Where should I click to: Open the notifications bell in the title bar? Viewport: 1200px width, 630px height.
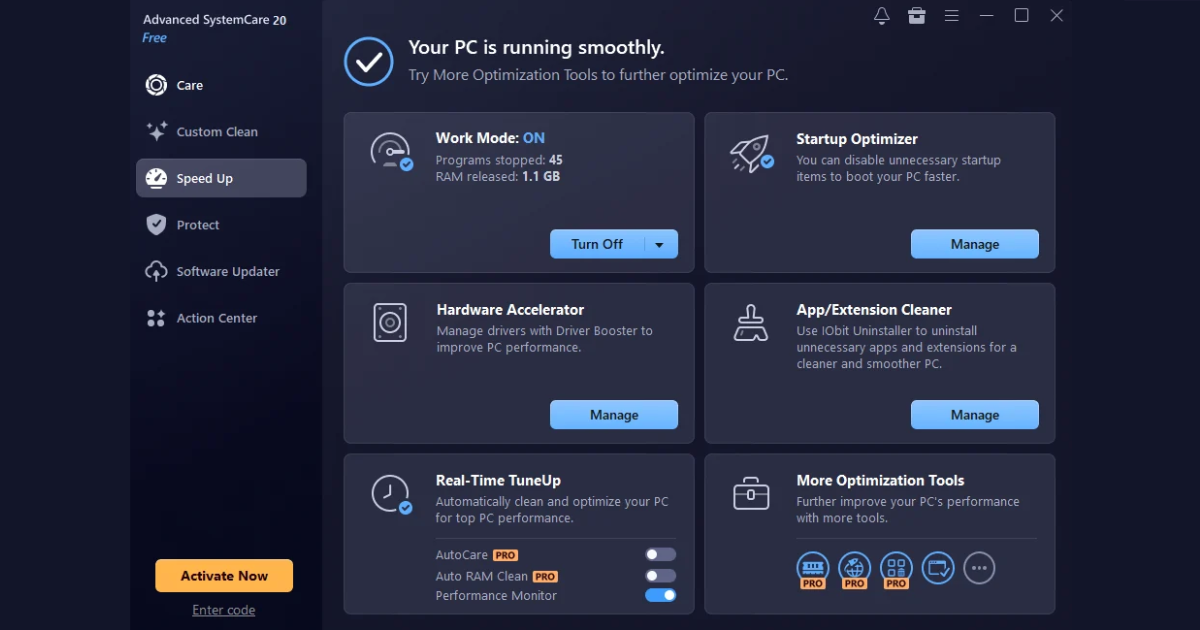pos(881,15)
